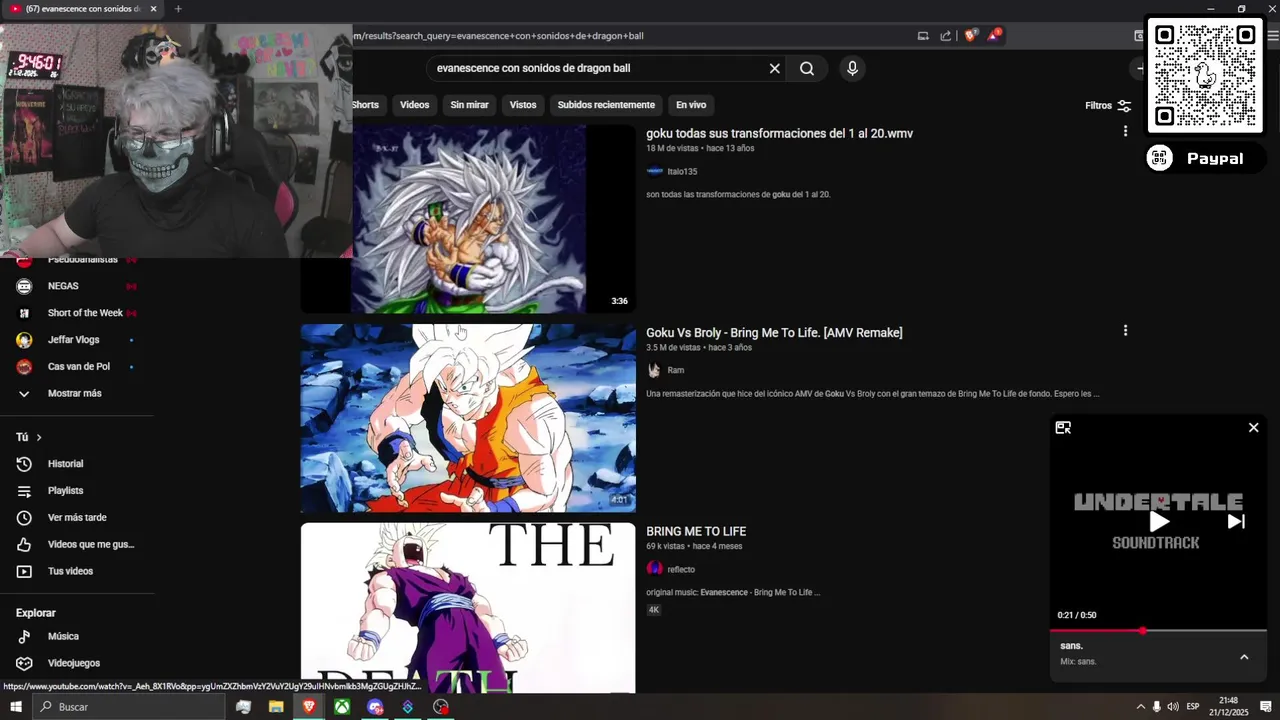
Task: Start voice search with the microphone
Action: (852, 68)
